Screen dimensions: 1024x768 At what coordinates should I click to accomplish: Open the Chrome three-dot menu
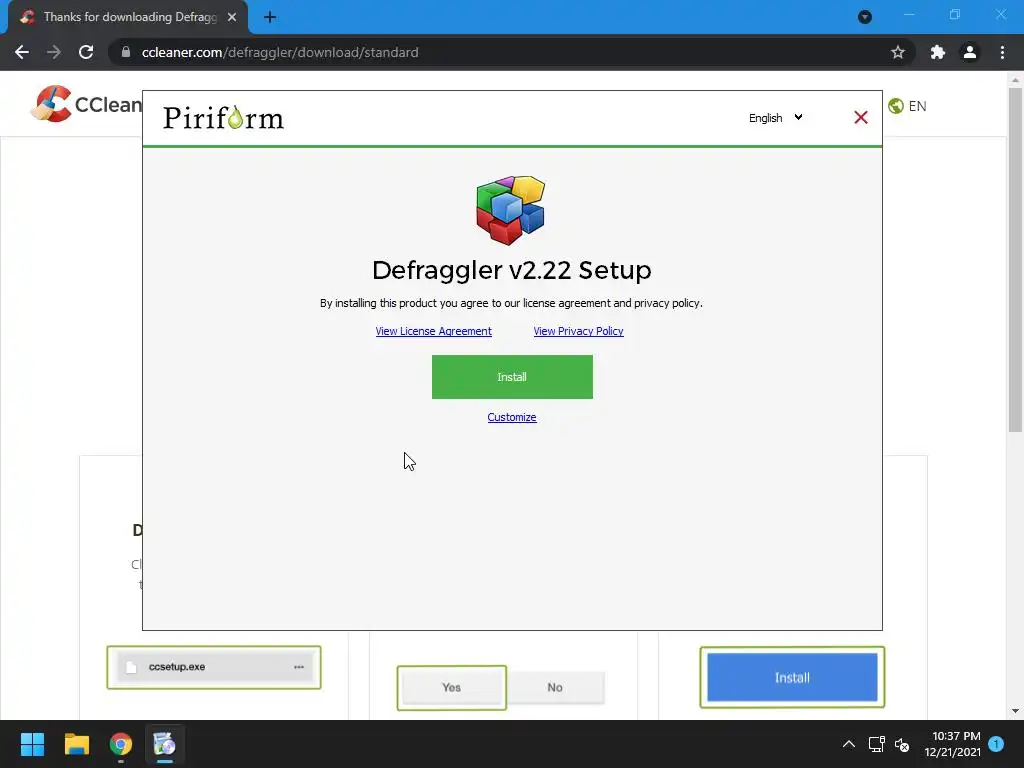click(1002, 52)
